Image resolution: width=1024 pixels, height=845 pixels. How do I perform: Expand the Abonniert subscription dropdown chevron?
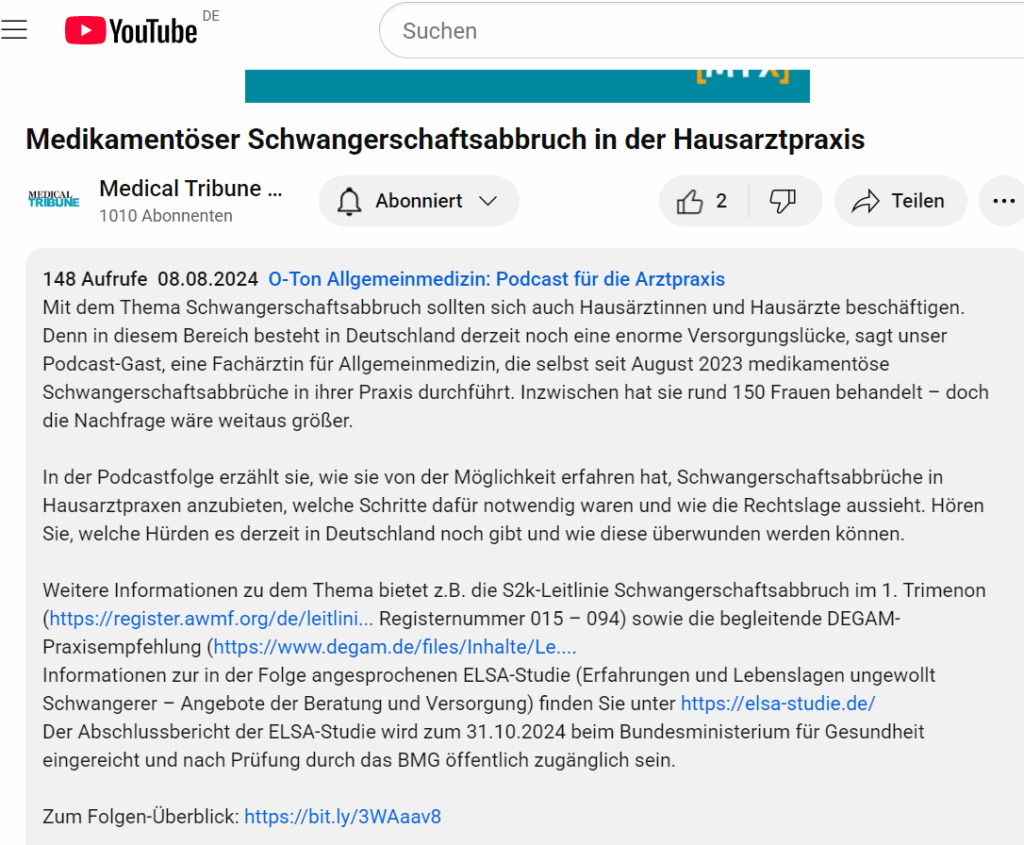click(488, 201)
